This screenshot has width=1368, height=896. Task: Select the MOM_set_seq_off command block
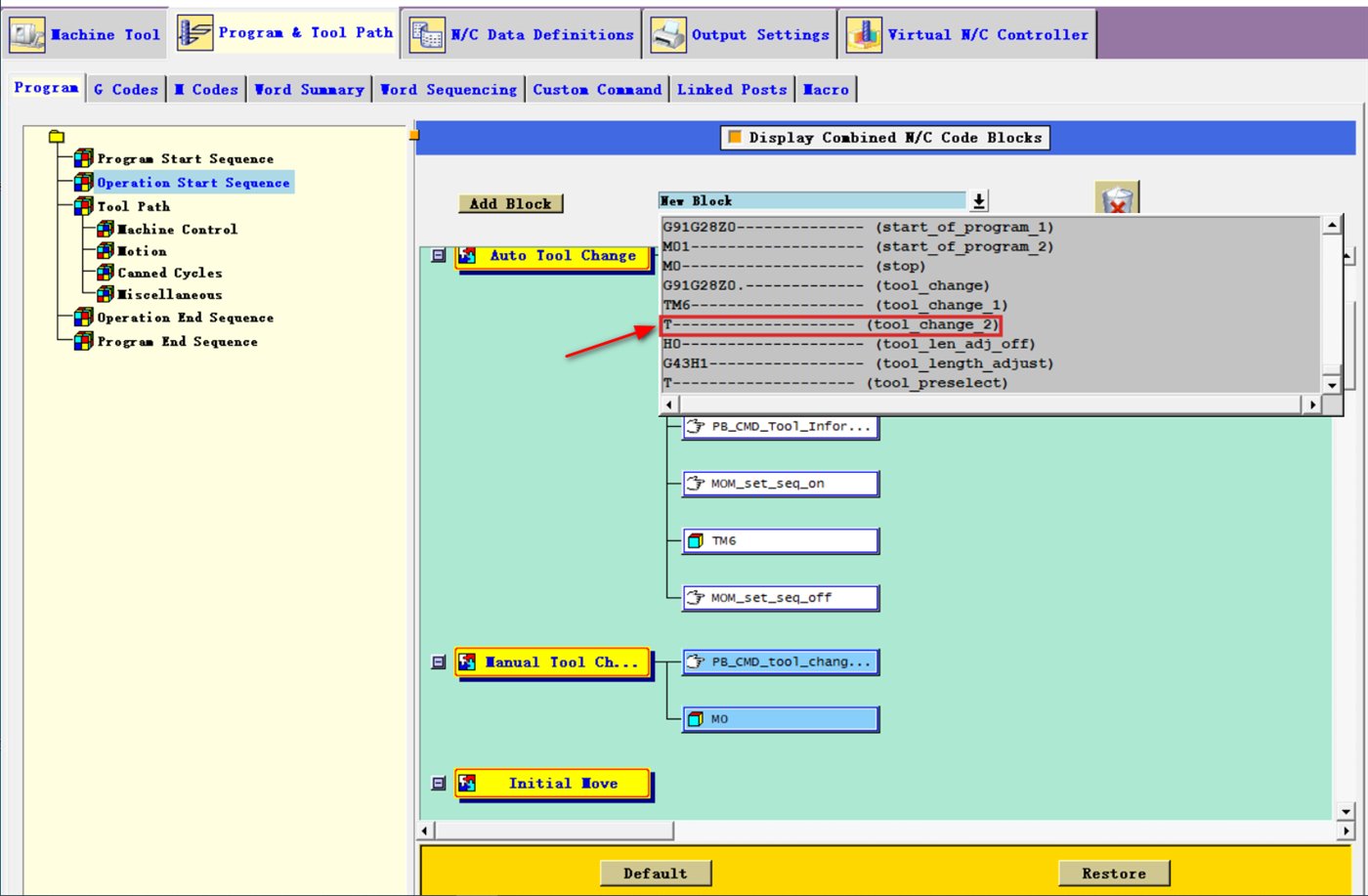click(781, 597)
